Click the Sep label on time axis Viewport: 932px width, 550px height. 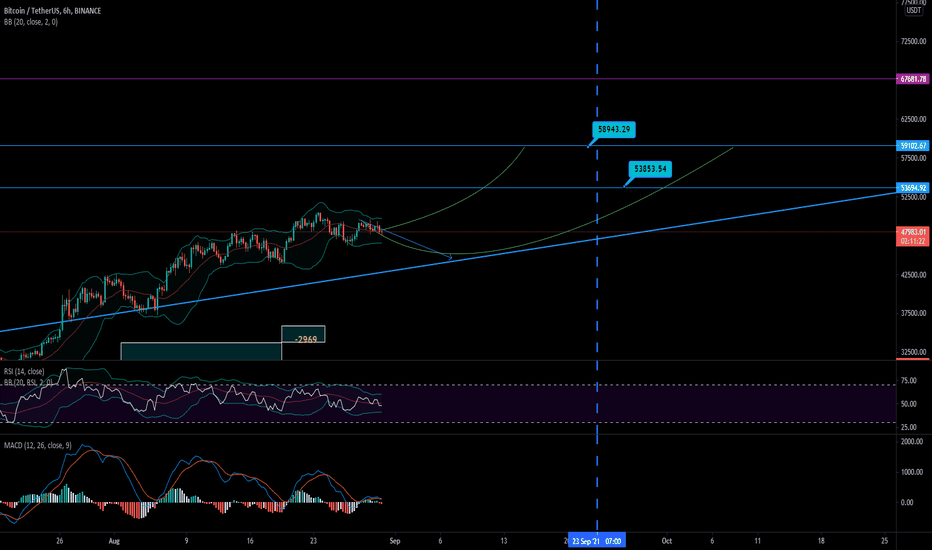(395, 541)
